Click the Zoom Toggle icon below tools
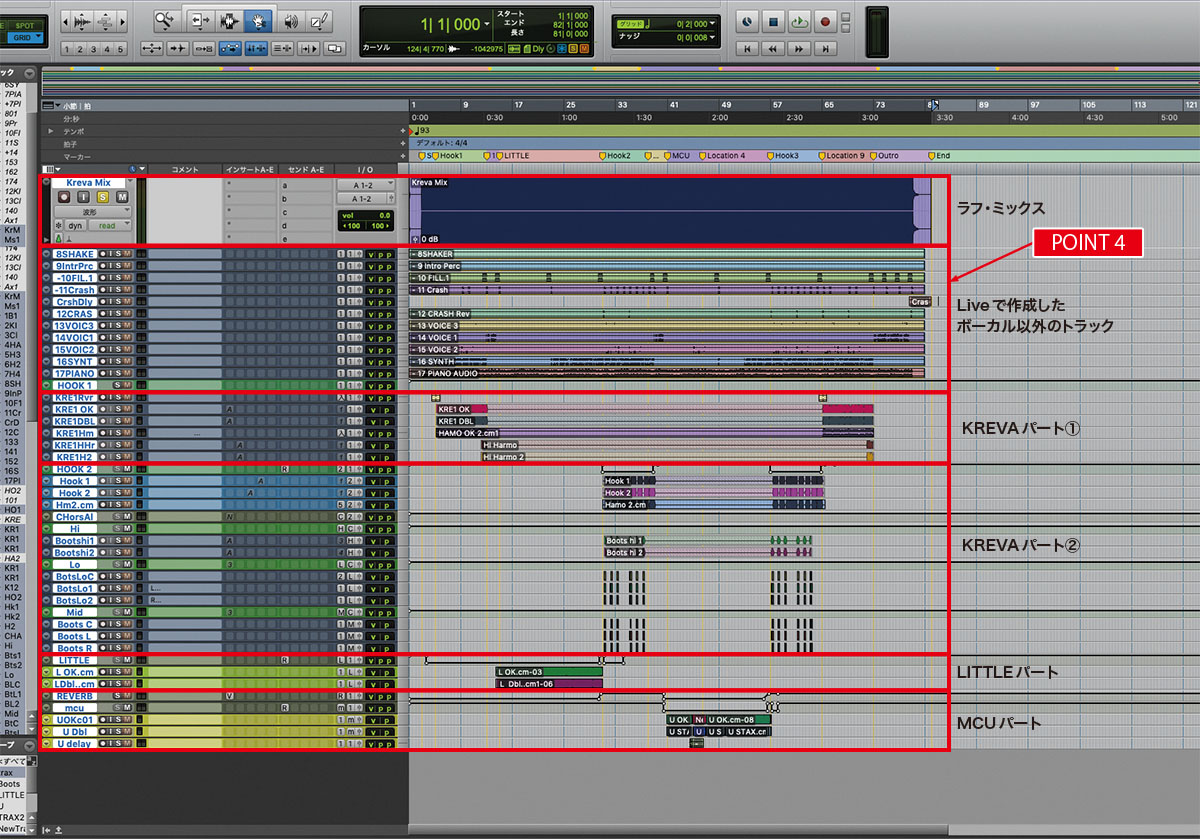Screen dimensions: 1200x839 pos(153,48)
